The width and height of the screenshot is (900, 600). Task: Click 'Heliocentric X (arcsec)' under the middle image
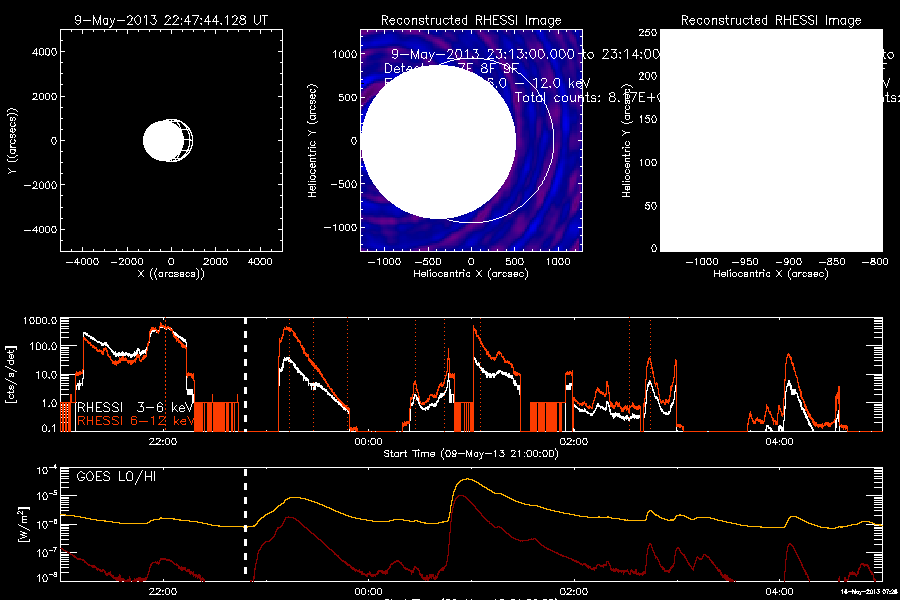coord(471,274)
